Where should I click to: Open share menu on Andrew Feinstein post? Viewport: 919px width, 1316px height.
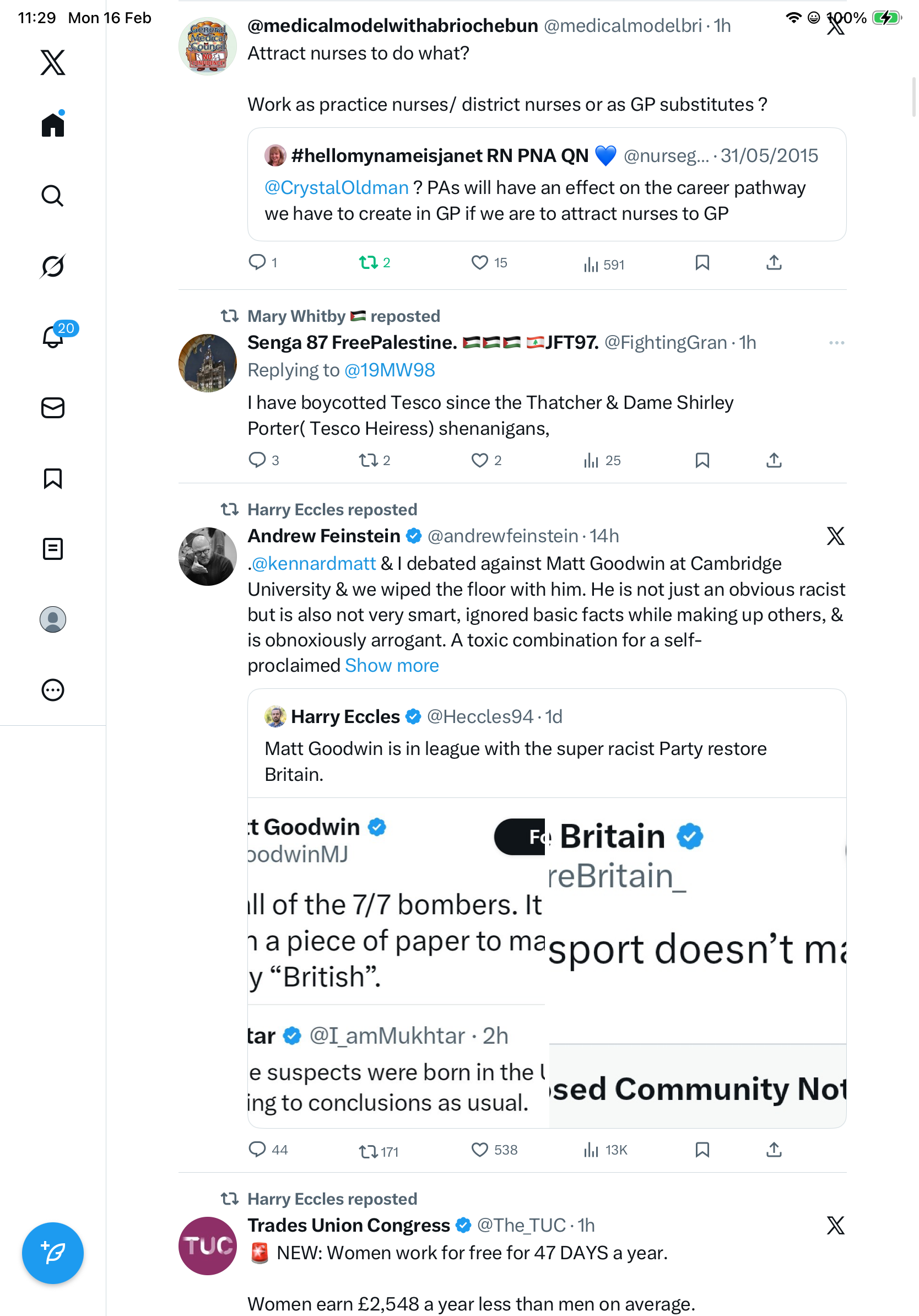pos(774,1150)
